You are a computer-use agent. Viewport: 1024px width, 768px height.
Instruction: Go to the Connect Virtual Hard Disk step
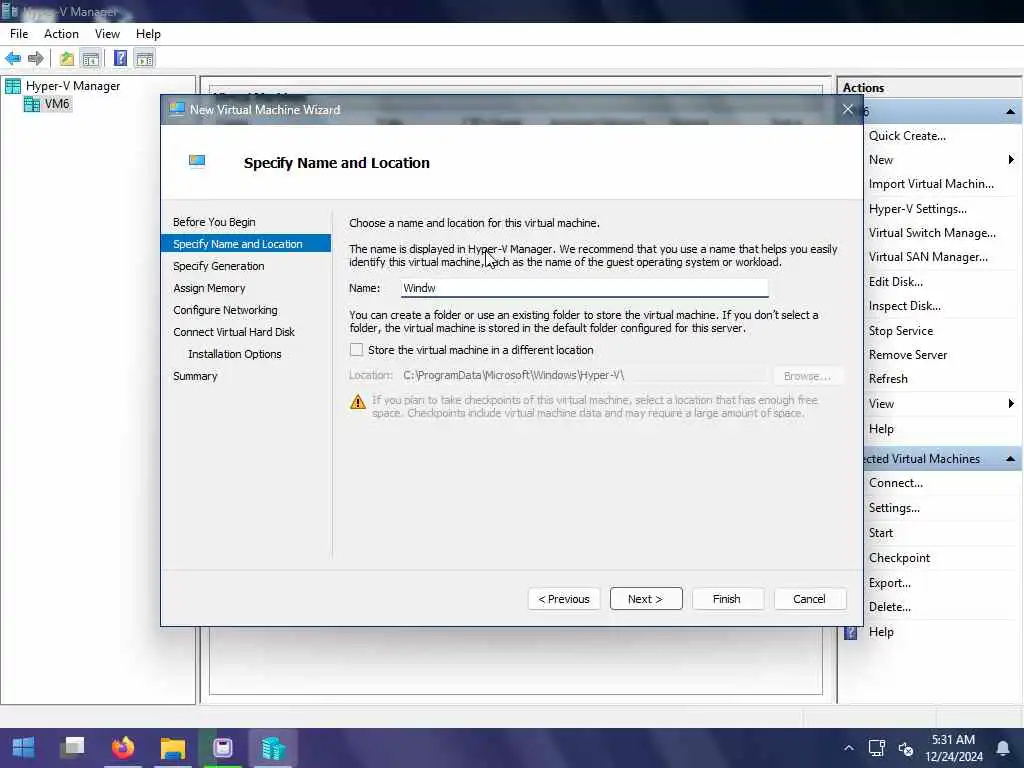click(x=234, y=332)
